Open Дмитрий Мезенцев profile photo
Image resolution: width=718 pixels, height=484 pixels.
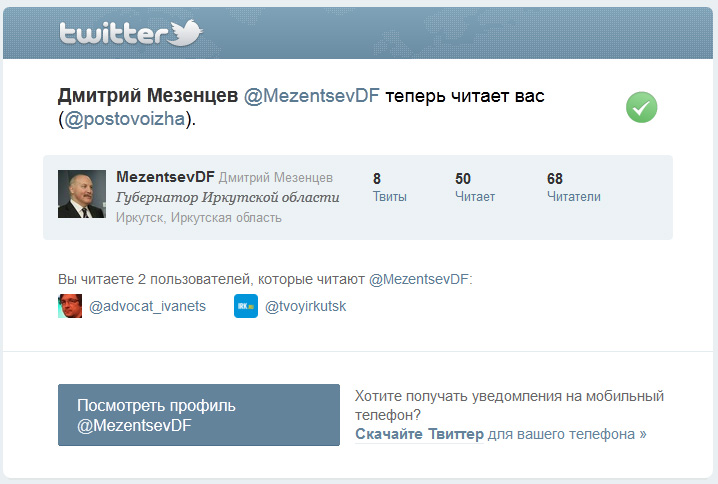[82, 194]
